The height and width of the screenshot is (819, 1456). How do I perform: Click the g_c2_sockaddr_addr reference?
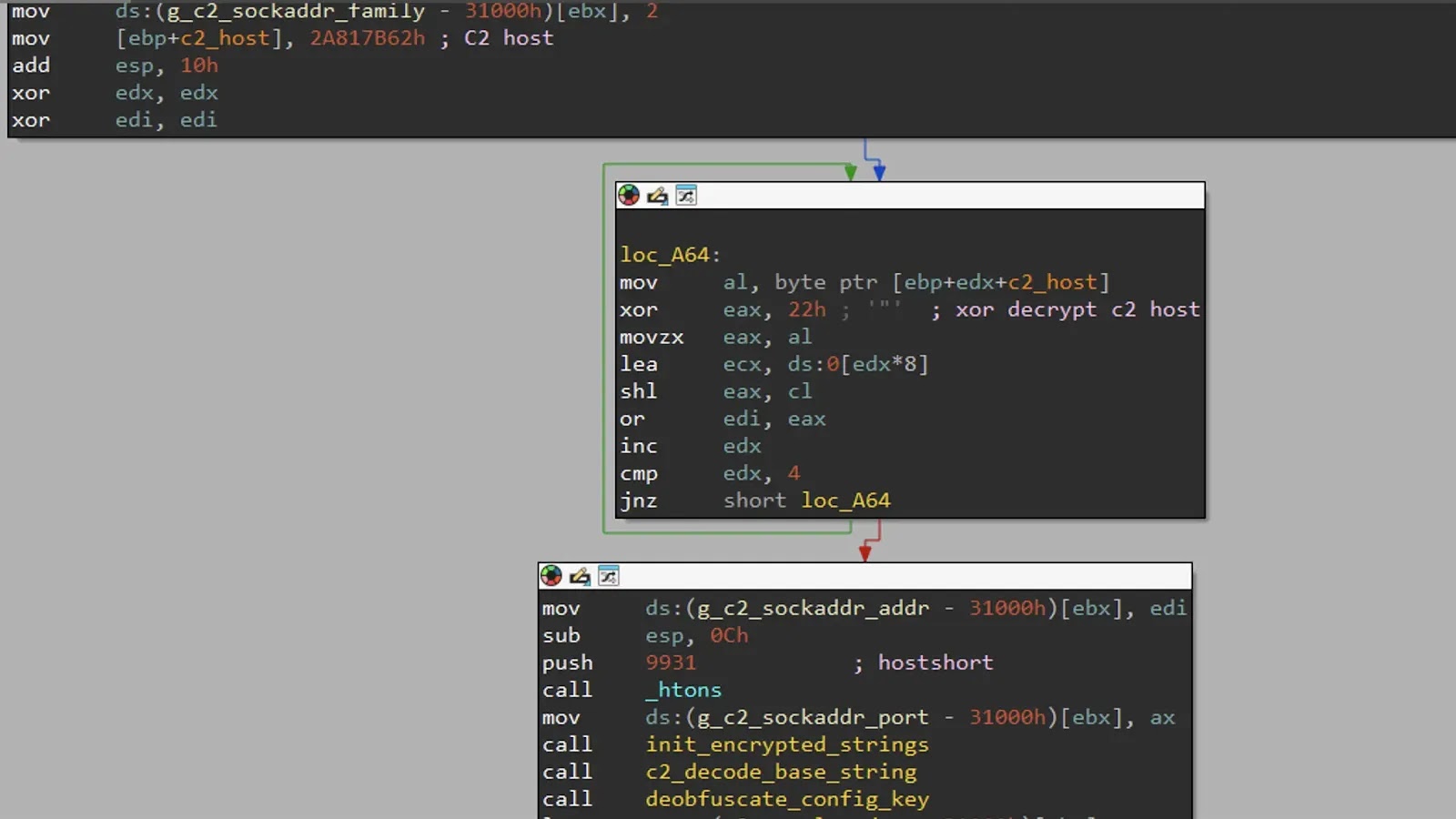pyautogui.click(x=813, y=608)
